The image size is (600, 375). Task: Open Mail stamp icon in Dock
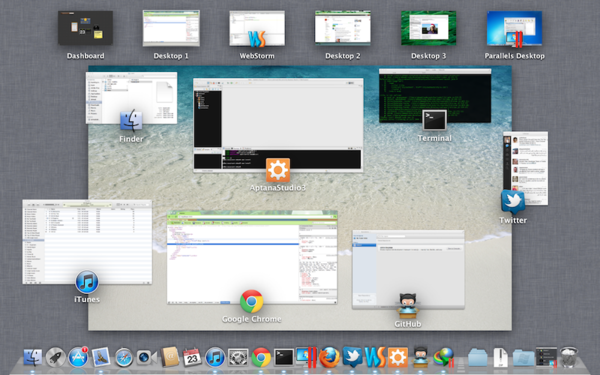[101, 357]
